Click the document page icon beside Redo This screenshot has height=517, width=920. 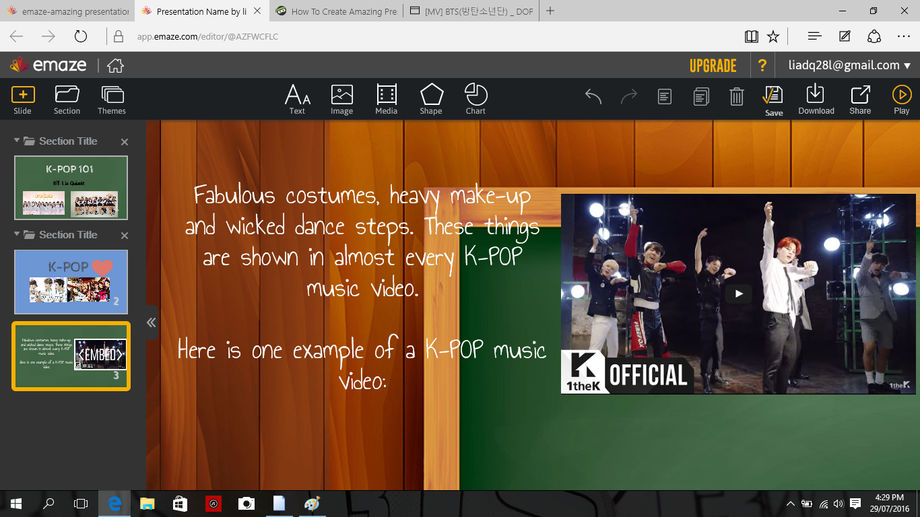click(x=664, y=96)
